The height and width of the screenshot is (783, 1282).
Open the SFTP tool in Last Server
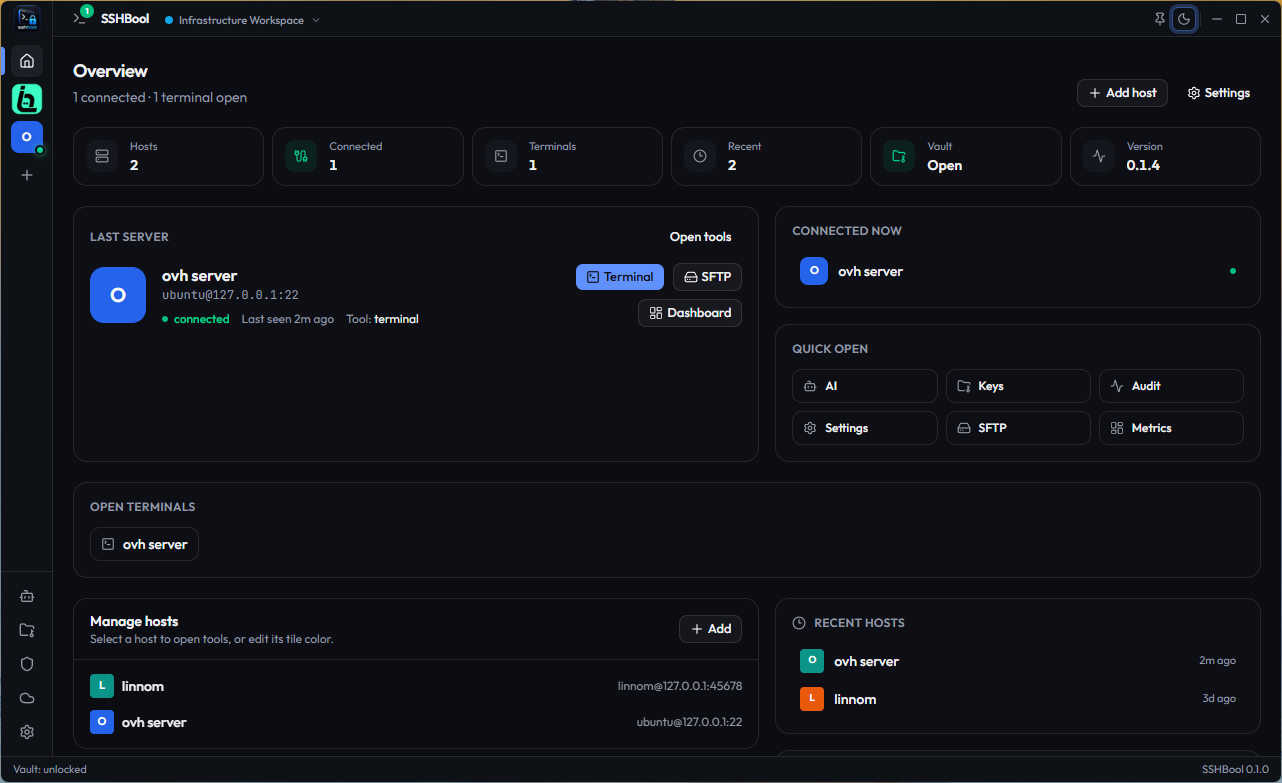[x=707, y=277]
